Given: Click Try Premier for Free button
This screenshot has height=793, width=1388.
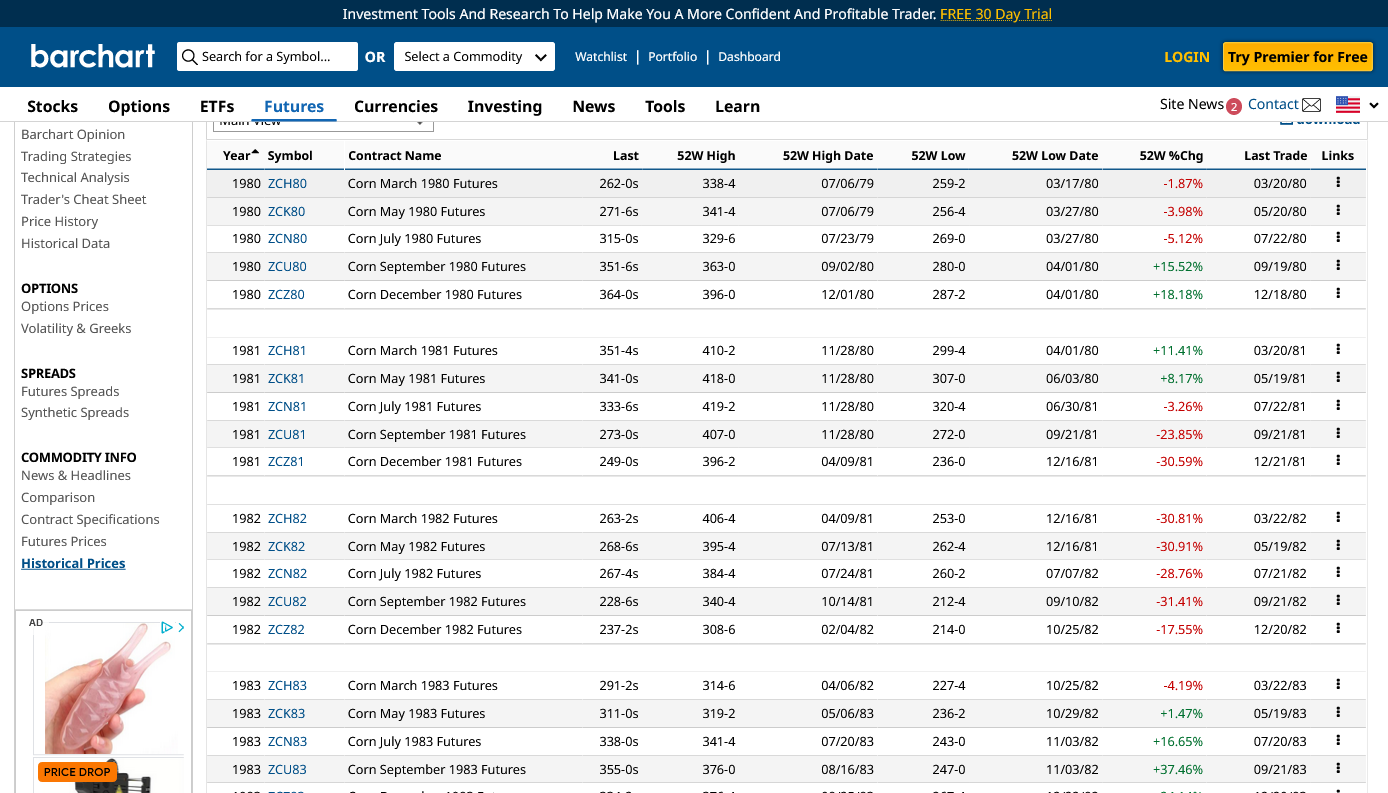Looking at the screenshot, I should click(x=1297, y=57).
